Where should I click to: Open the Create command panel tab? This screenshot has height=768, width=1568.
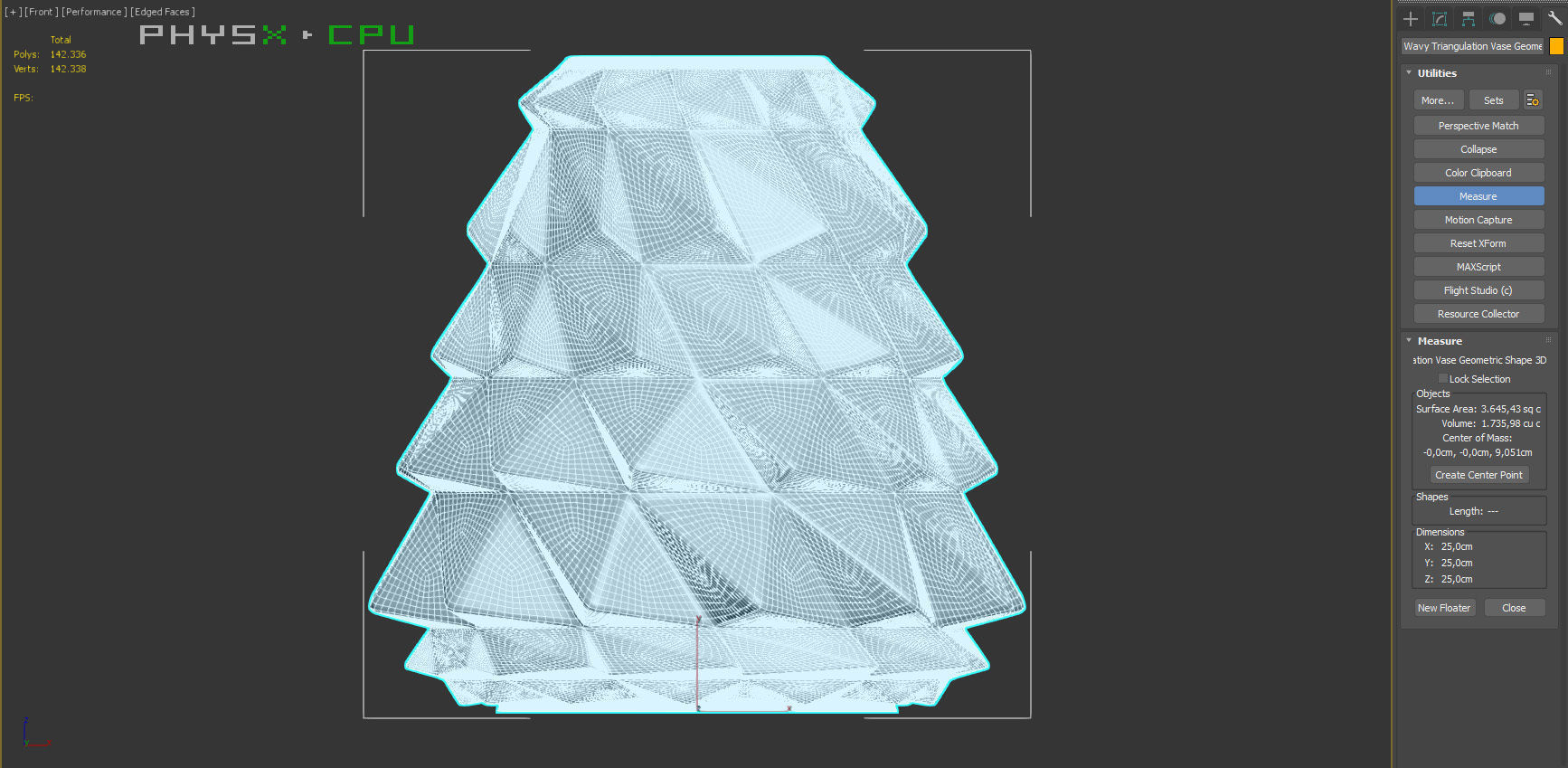click(x=1411, y=19)
